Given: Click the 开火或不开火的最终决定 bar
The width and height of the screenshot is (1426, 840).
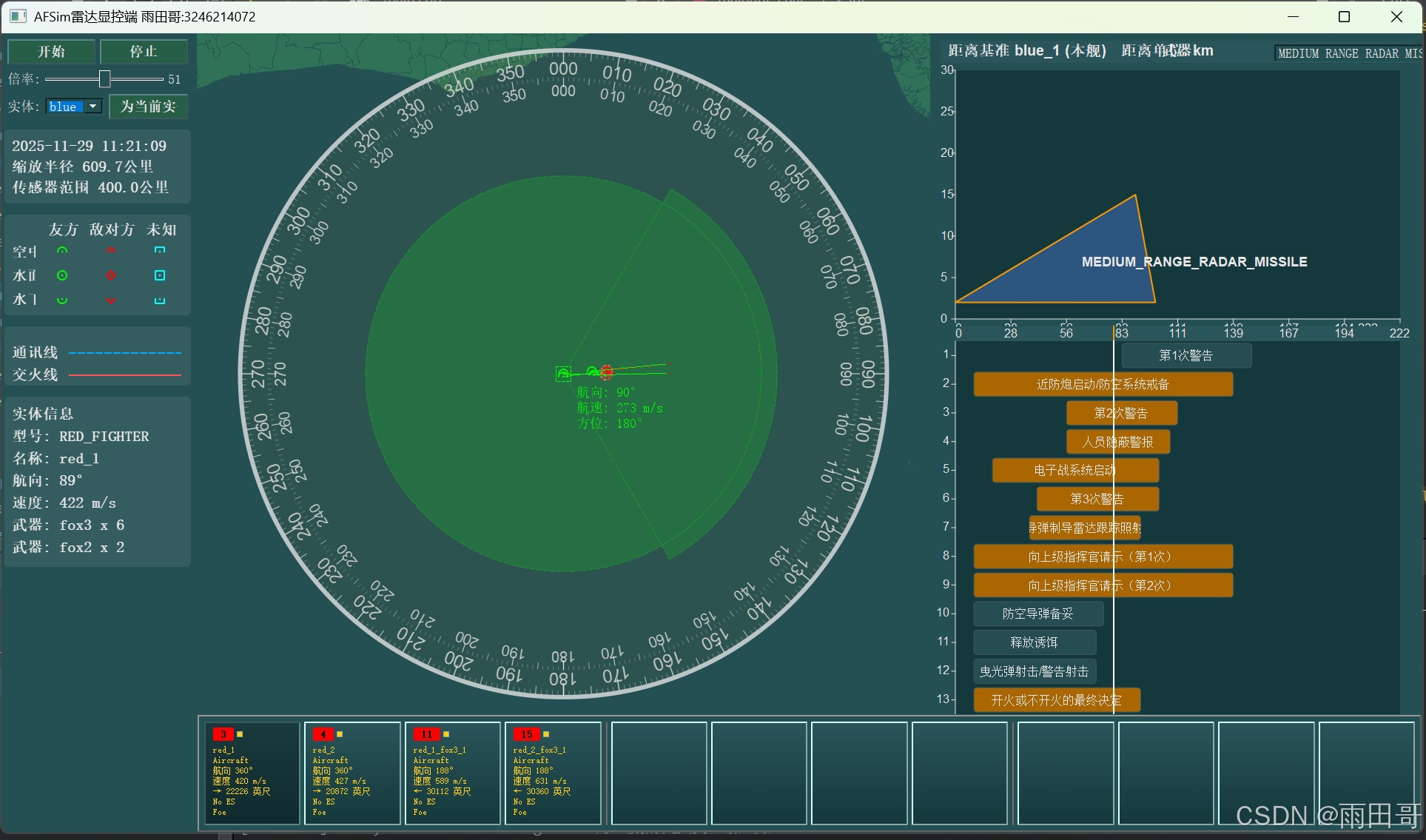Looking at the screenshot, I should click(x=1056, y=700).
